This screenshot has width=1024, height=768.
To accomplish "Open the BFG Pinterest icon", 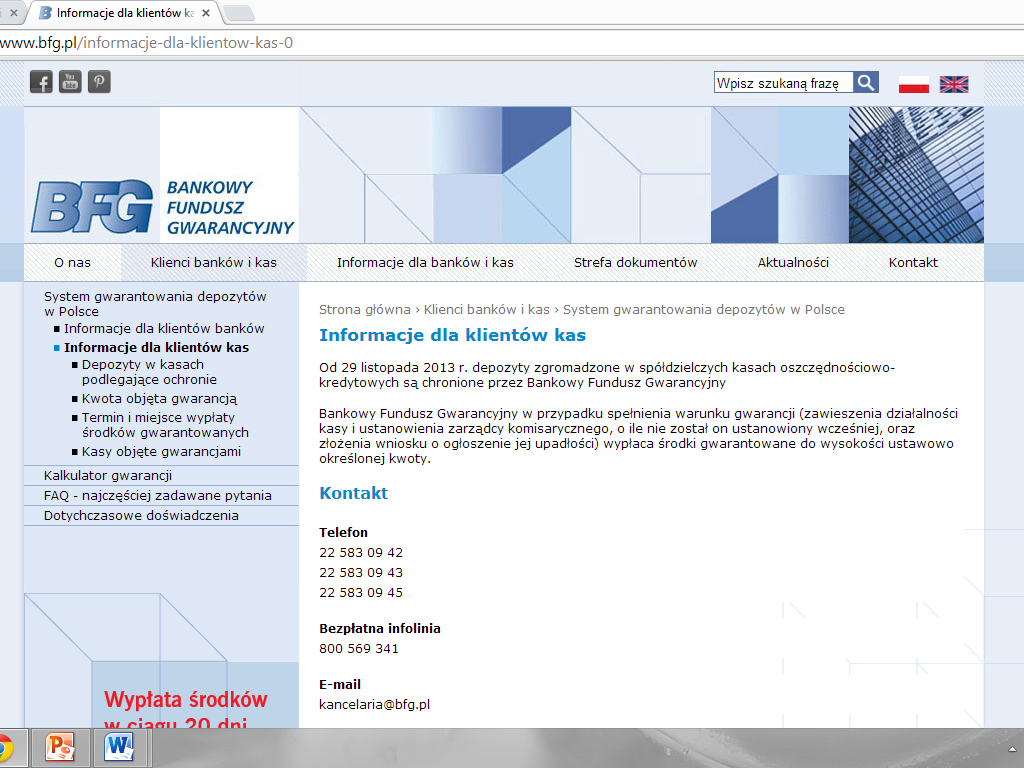I will pos(99,82).
